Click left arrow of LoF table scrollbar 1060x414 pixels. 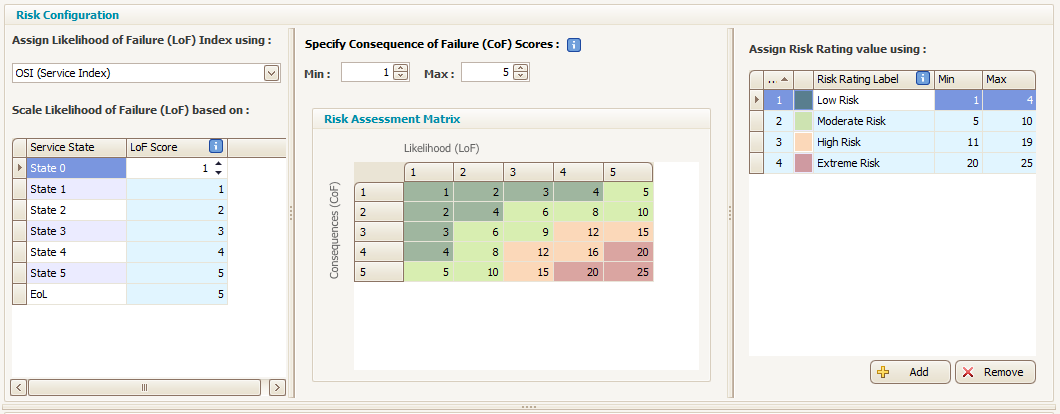click(x=17, y=387)
